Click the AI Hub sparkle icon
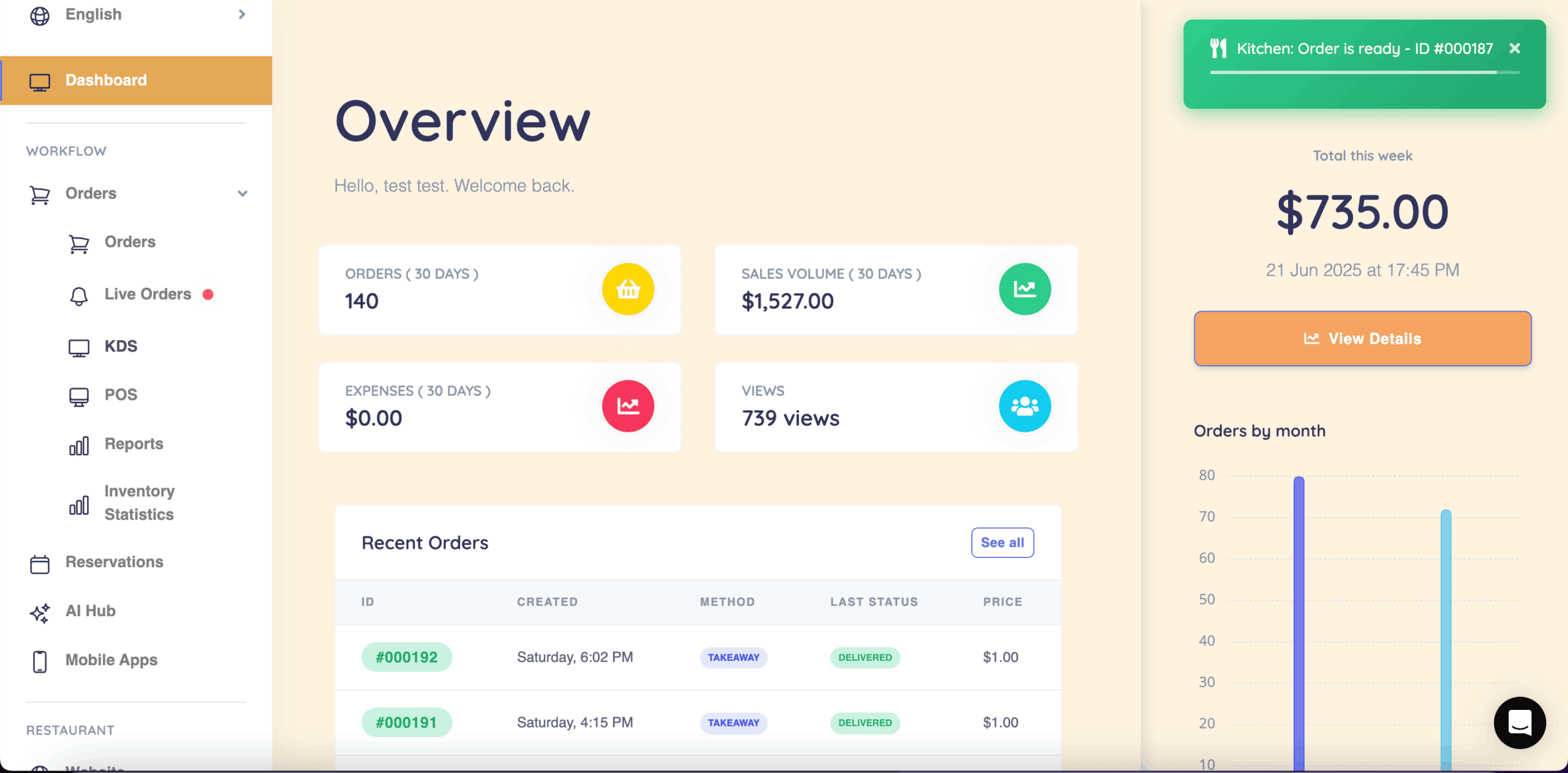The height and width of the screenshot is (773, 1568). coord(40,613)
